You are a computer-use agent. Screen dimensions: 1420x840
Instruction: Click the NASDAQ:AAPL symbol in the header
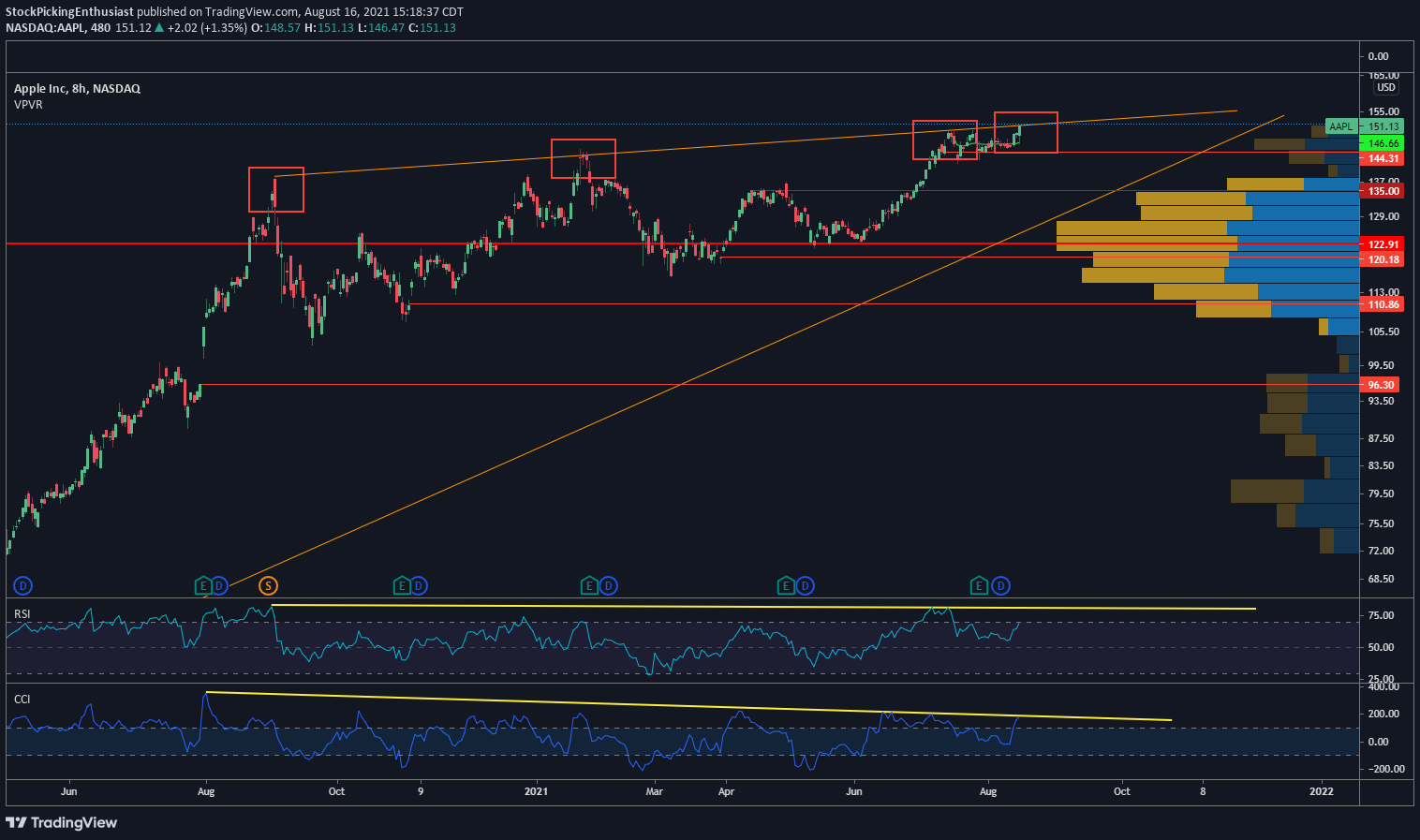pyautogui.click(x=46, y=28)
